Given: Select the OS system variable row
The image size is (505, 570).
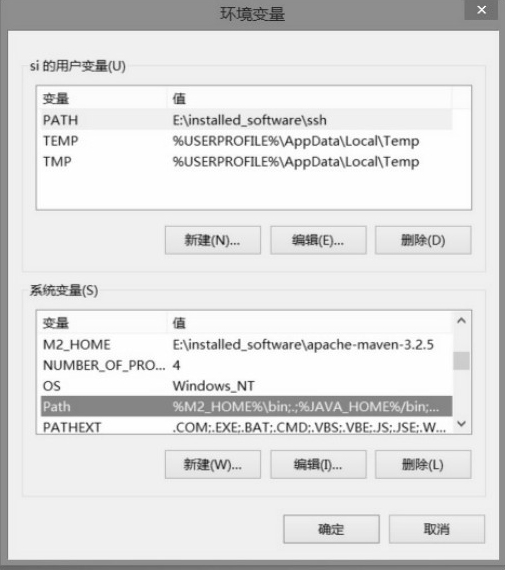Looking at the screenshot, I should coord(247,386).
